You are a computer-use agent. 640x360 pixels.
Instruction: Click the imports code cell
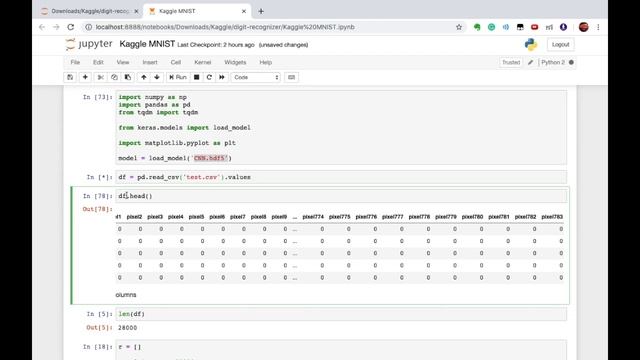pos(341,127)
